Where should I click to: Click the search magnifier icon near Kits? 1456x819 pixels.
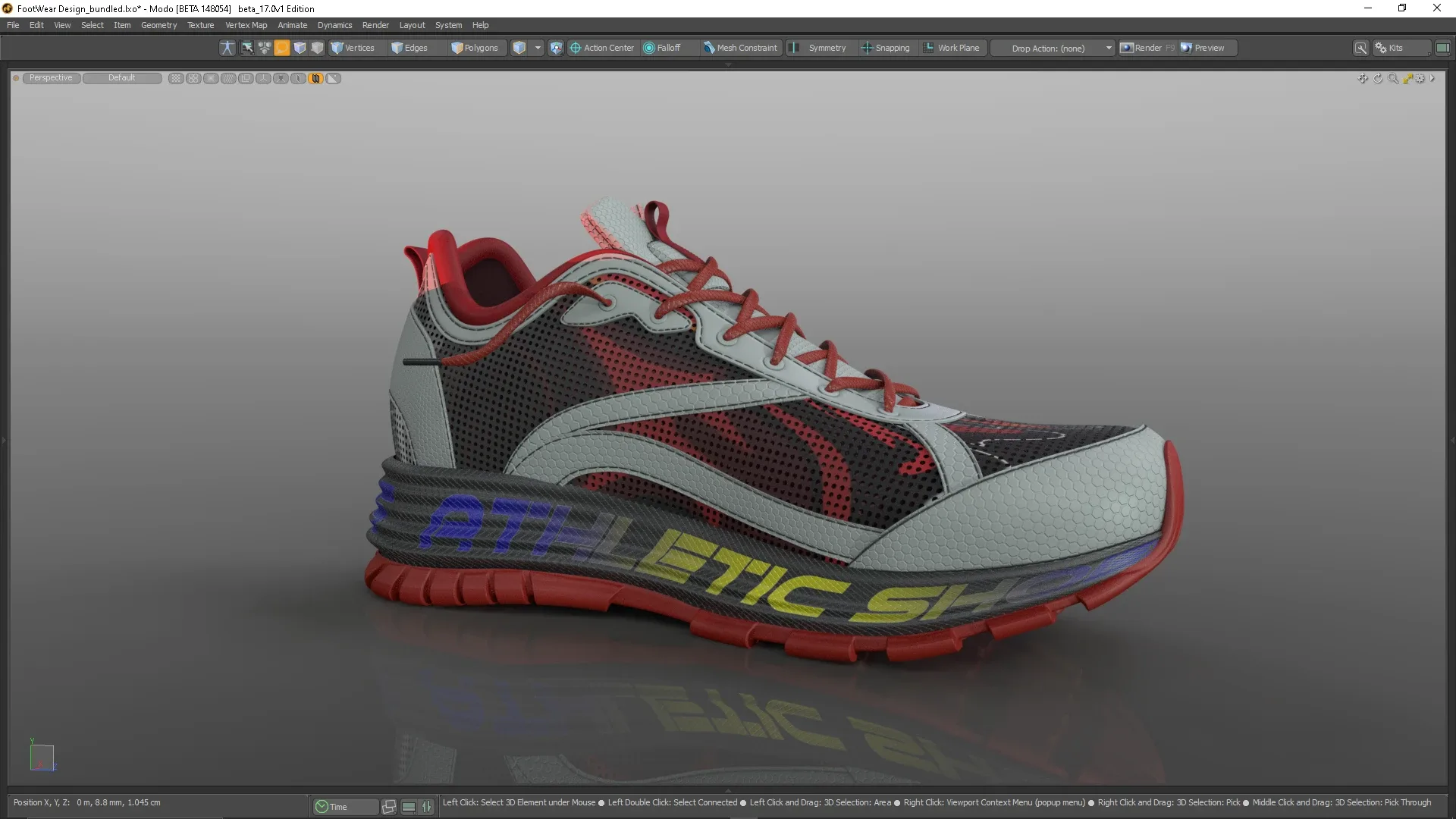coord(1361,48)
